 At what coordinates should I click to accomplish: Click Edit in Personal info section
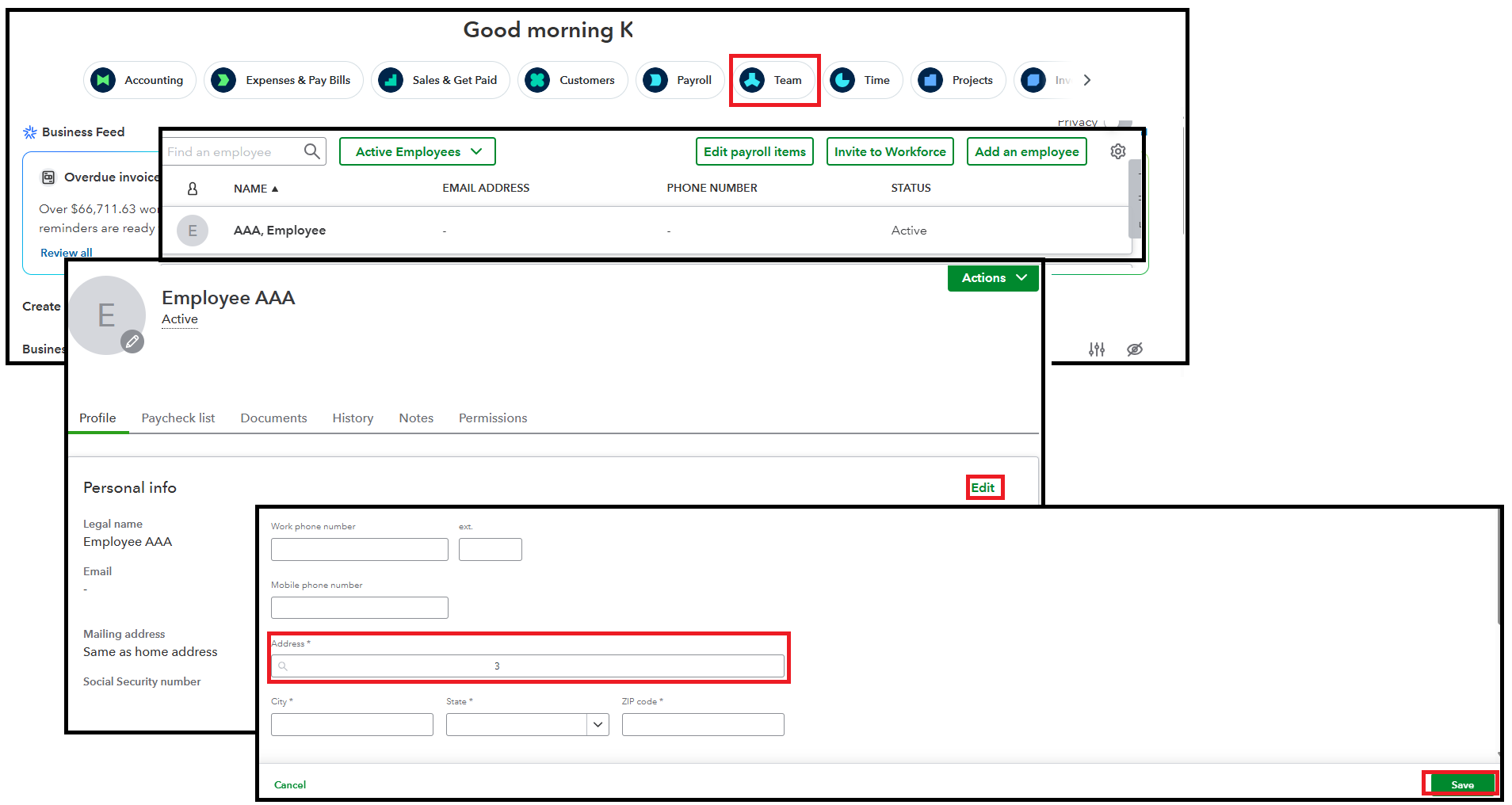click(983, 488)
